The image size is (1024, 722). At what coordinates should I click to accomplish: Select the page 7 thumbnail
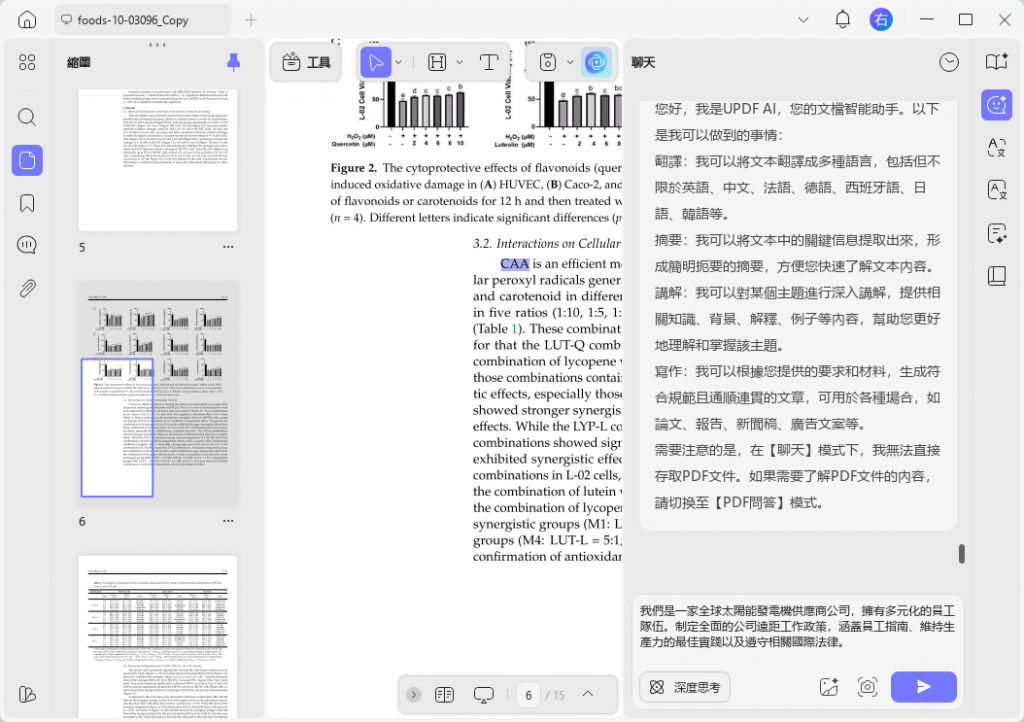[x=158, y=637]
